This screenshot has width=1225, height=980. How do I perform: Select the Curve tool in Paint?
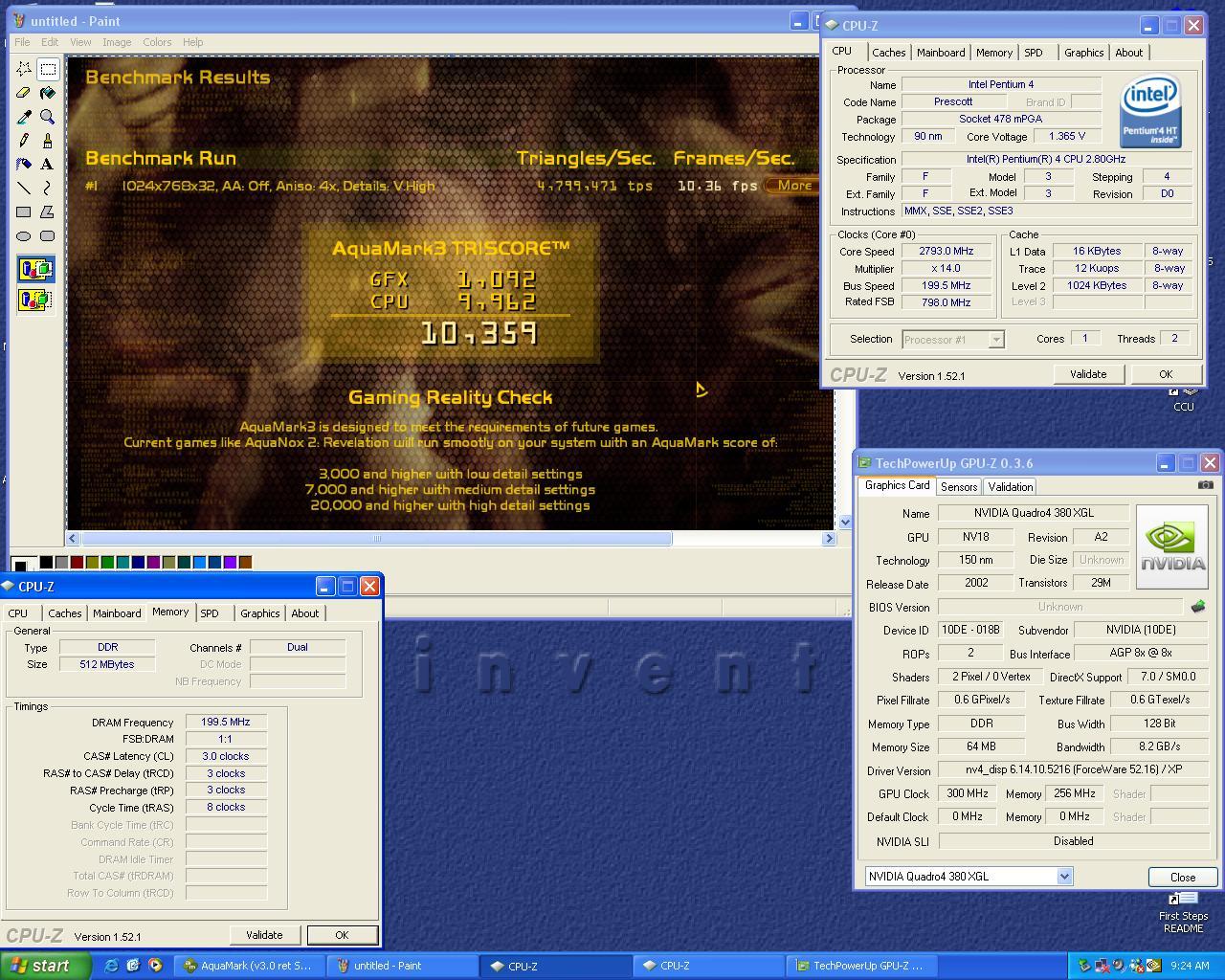(x=47, y=189)
